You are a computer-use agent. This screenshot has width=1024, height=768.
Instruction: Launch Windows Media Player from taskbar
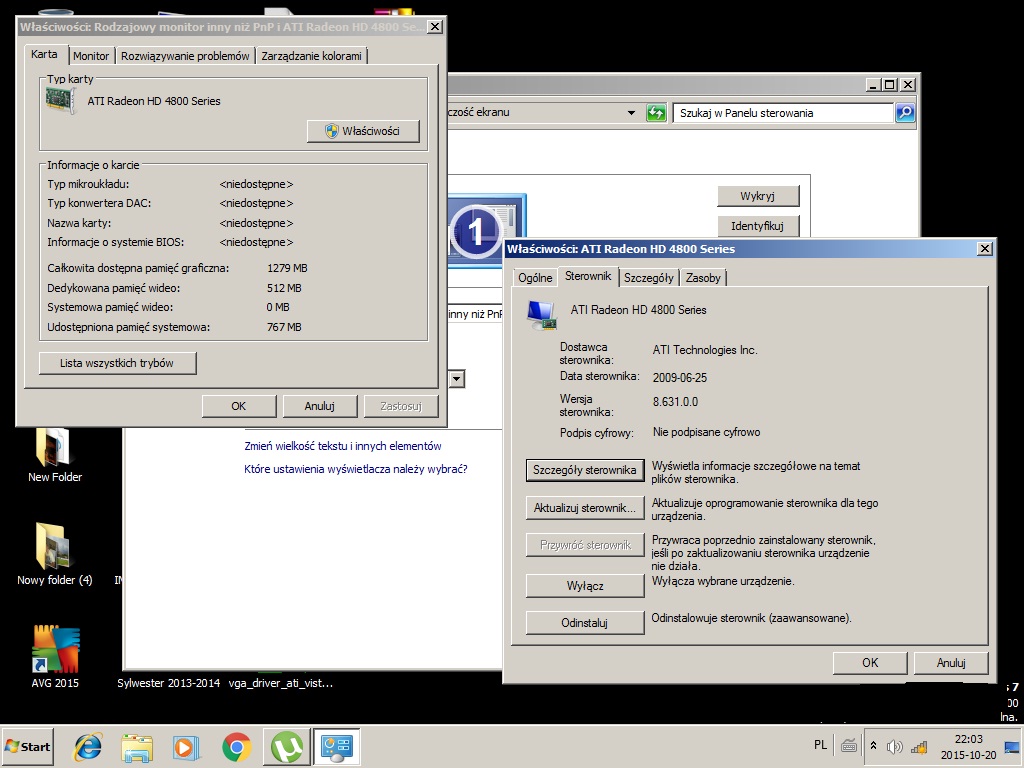pyautogui.click(x=186, y=746)
